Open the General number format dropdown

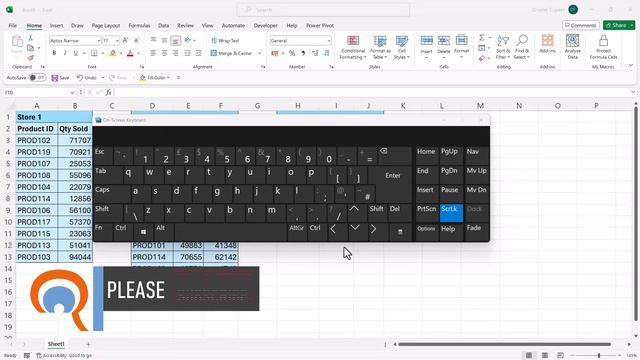329,40
